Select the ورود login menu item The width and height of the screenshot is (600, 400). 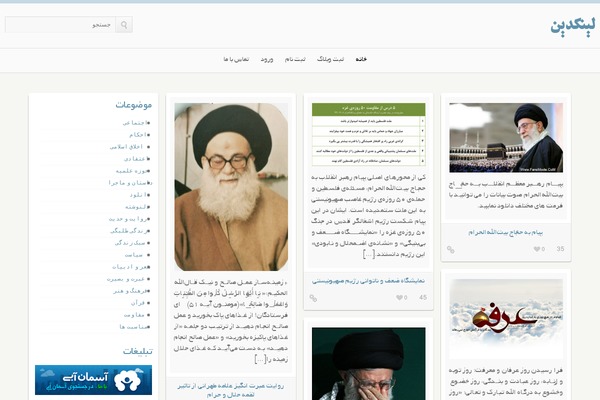pos(267,60)
